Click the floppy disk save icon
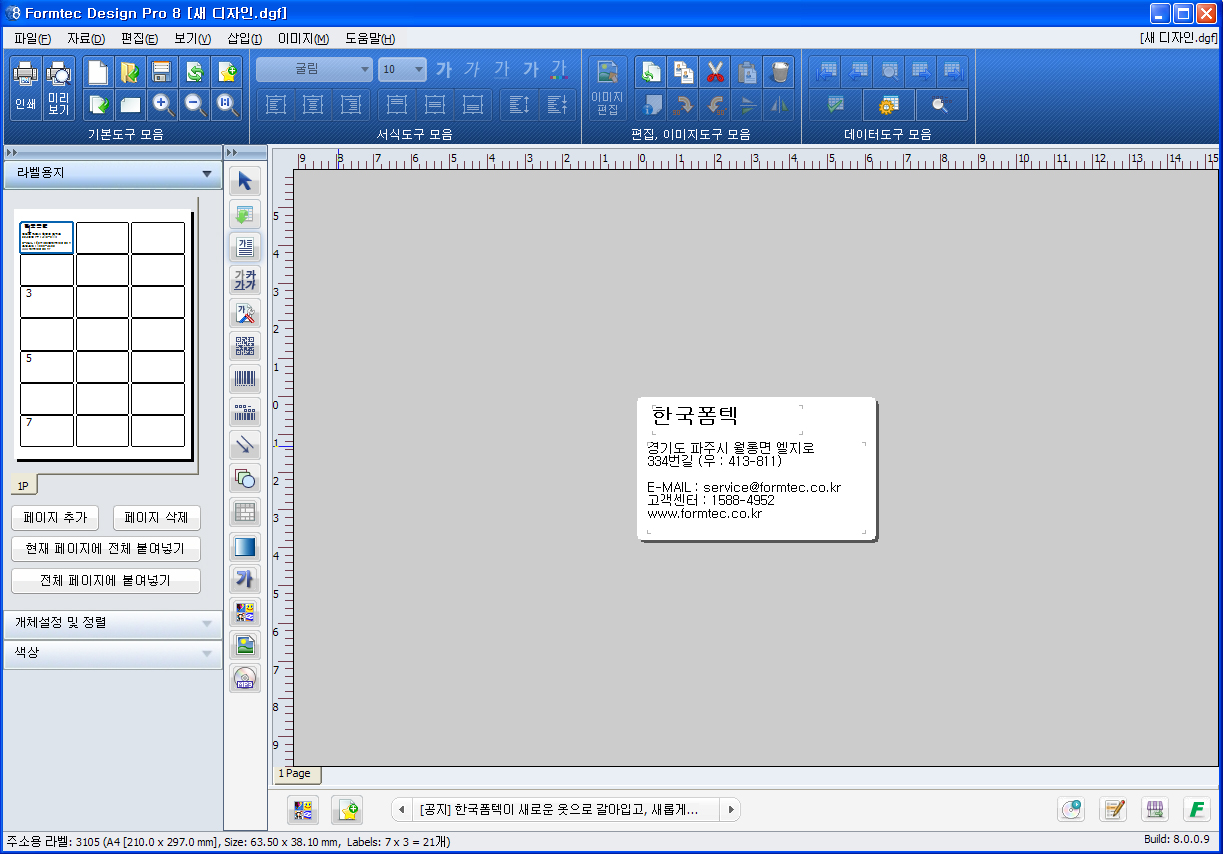 point(162,72)
